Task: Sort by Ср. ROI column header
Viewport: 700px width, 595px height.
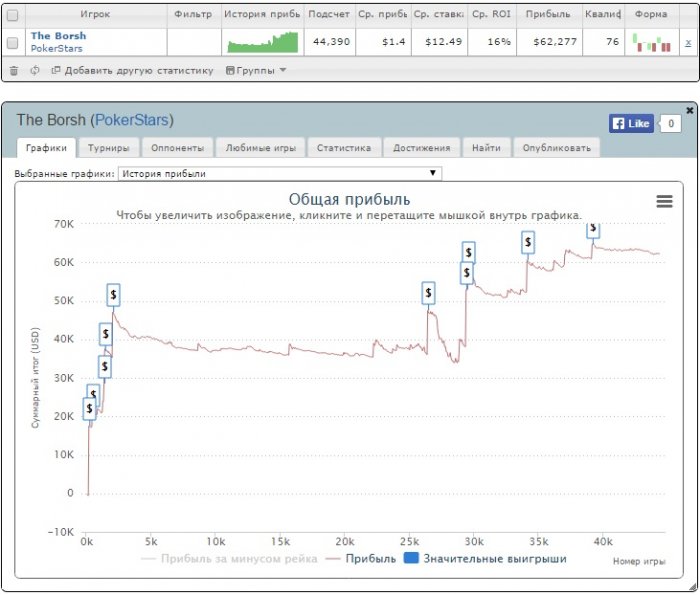Action: [x=492, y=14]
